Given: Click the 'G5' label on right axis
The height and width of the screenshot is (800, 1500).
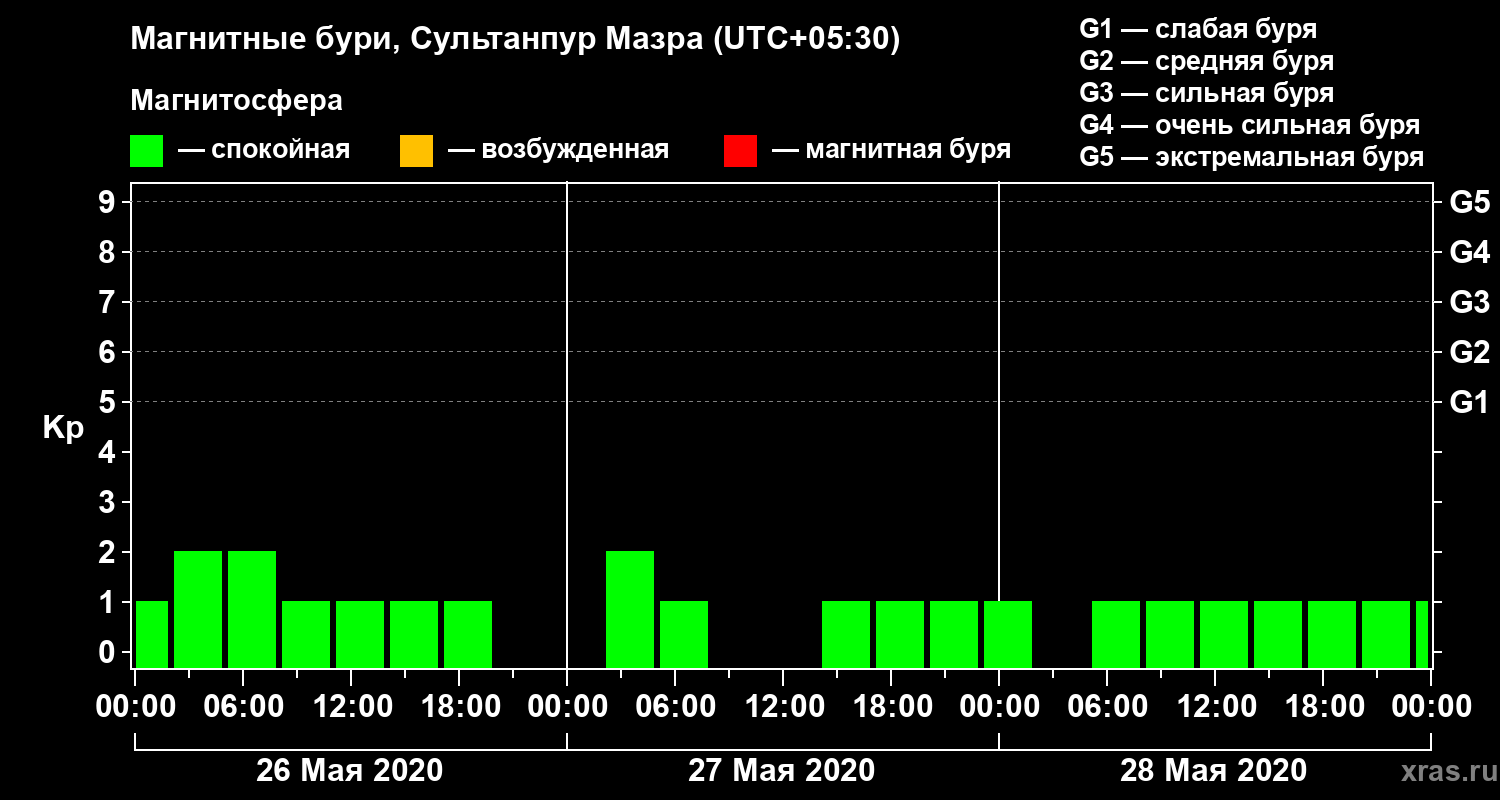Looking at the screenshot, I should click(x=1469, y=202).
